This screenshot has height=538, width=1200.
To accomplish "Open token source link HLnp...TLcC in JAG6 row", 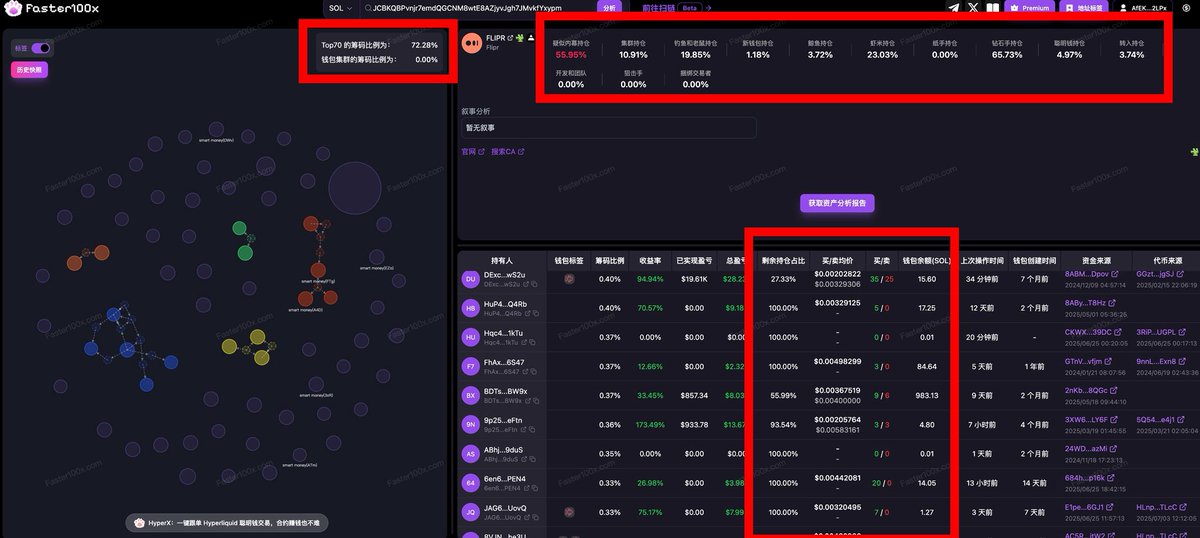I will point(1161,507).
